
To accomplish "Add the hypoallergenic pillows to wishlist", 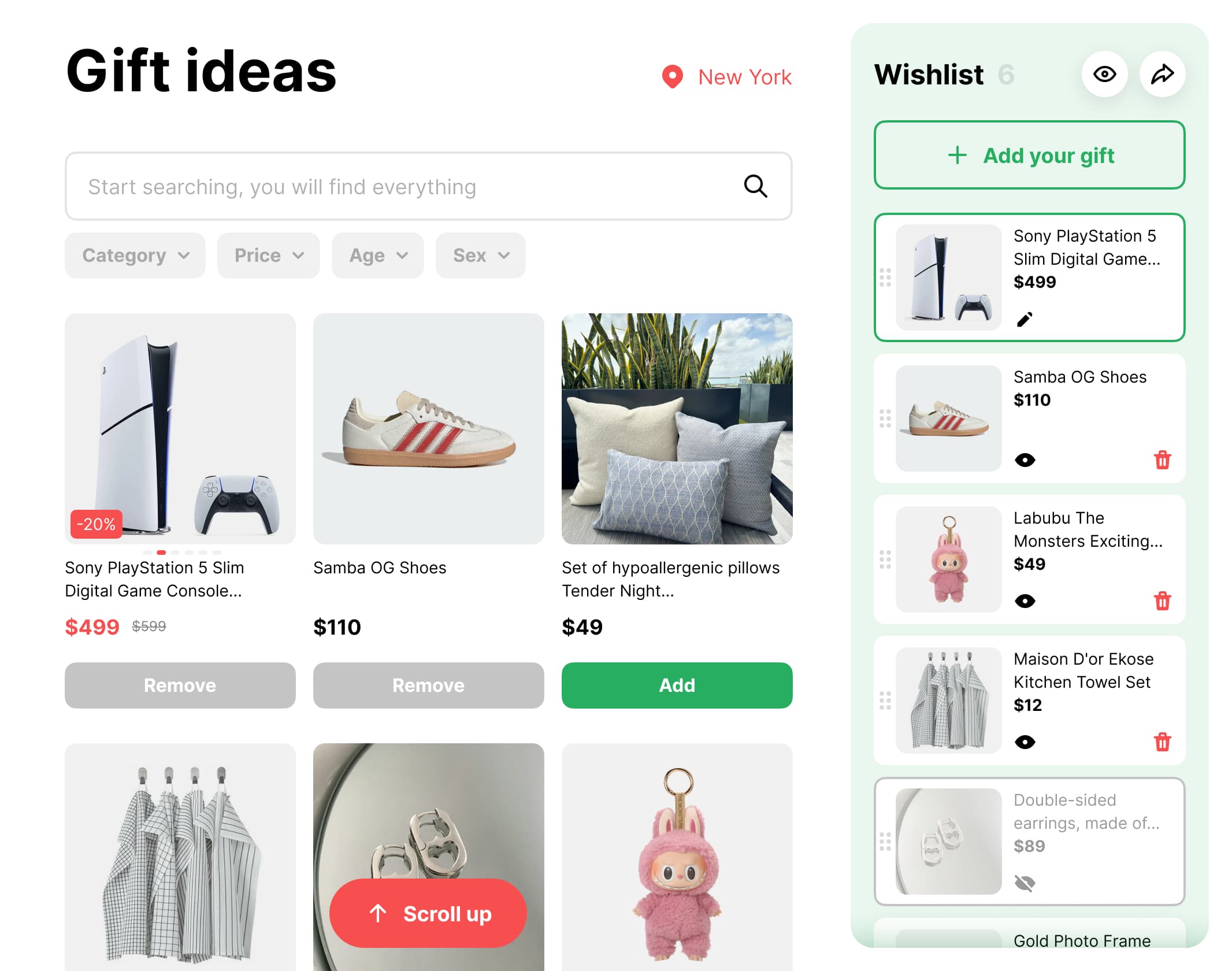I will click(677, 685).
